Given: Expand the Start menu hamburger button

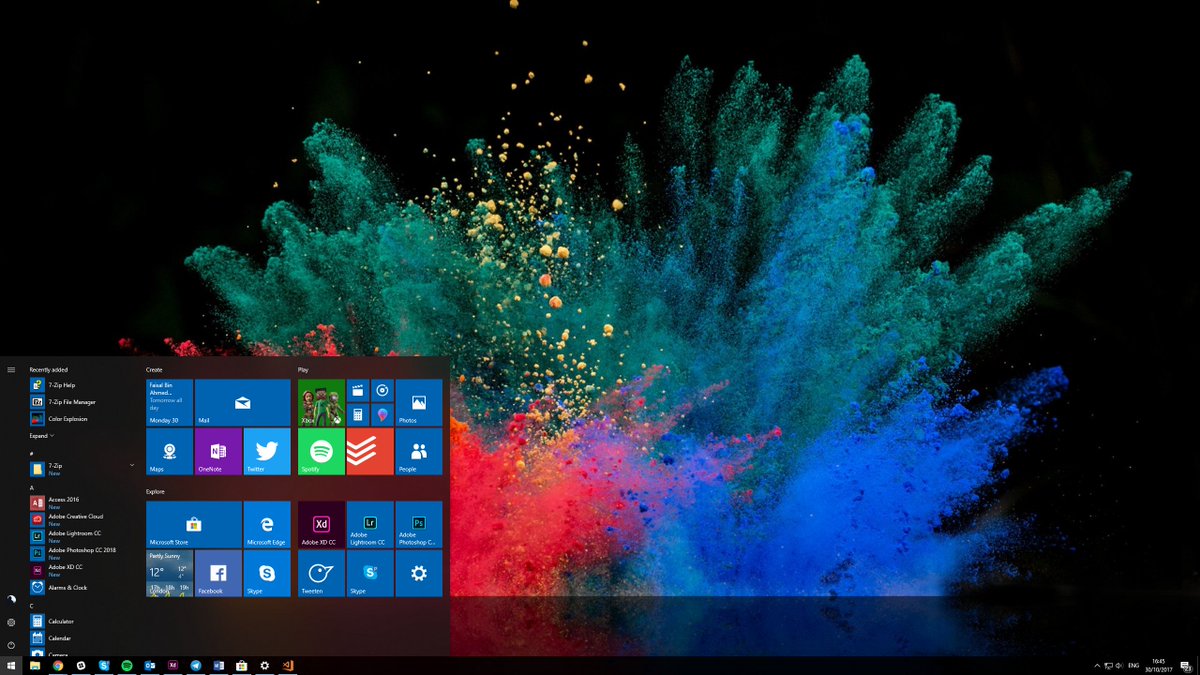Looking at the screenshot, I should 11,370.
